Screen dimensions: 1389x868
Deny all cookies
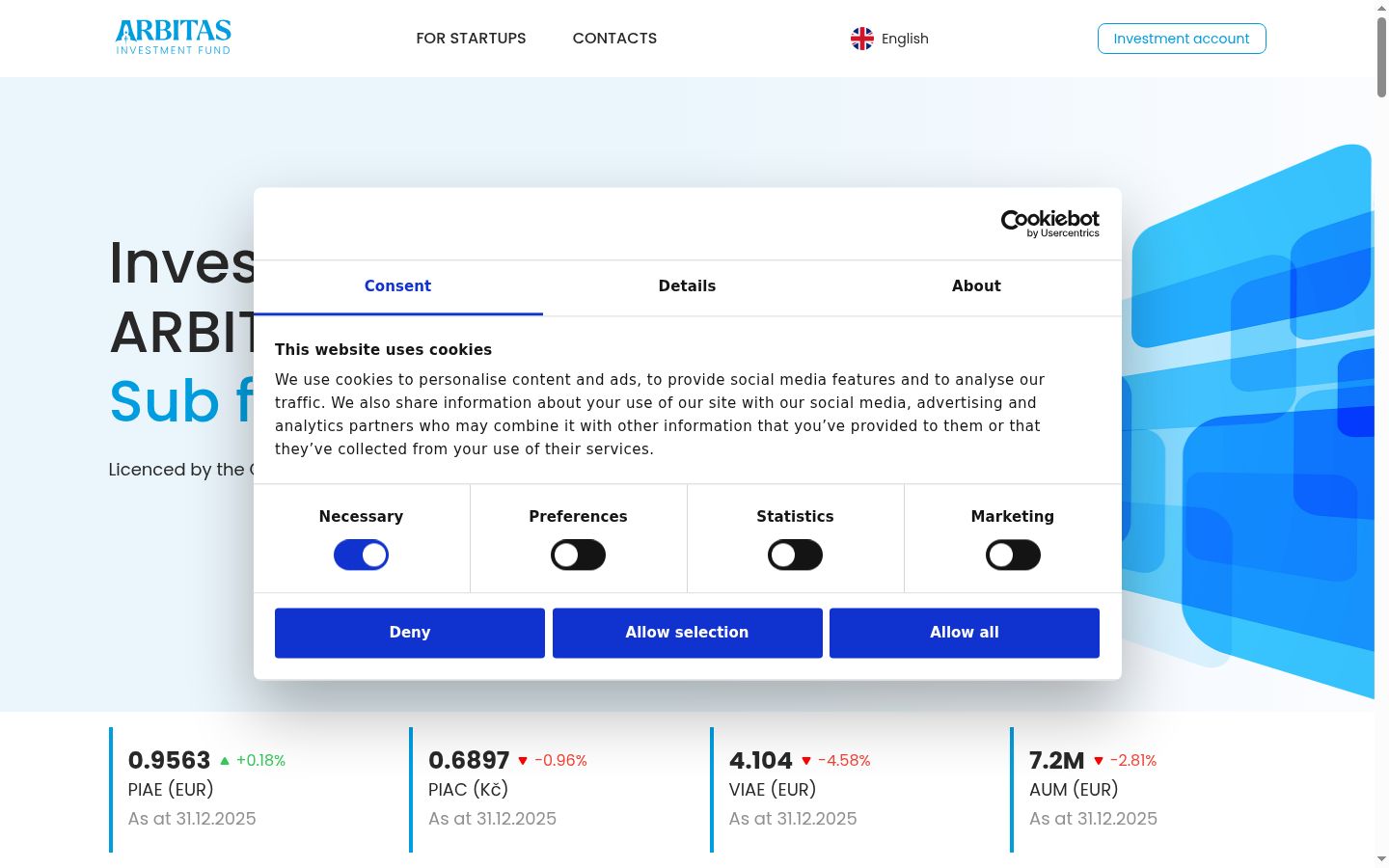410,633
